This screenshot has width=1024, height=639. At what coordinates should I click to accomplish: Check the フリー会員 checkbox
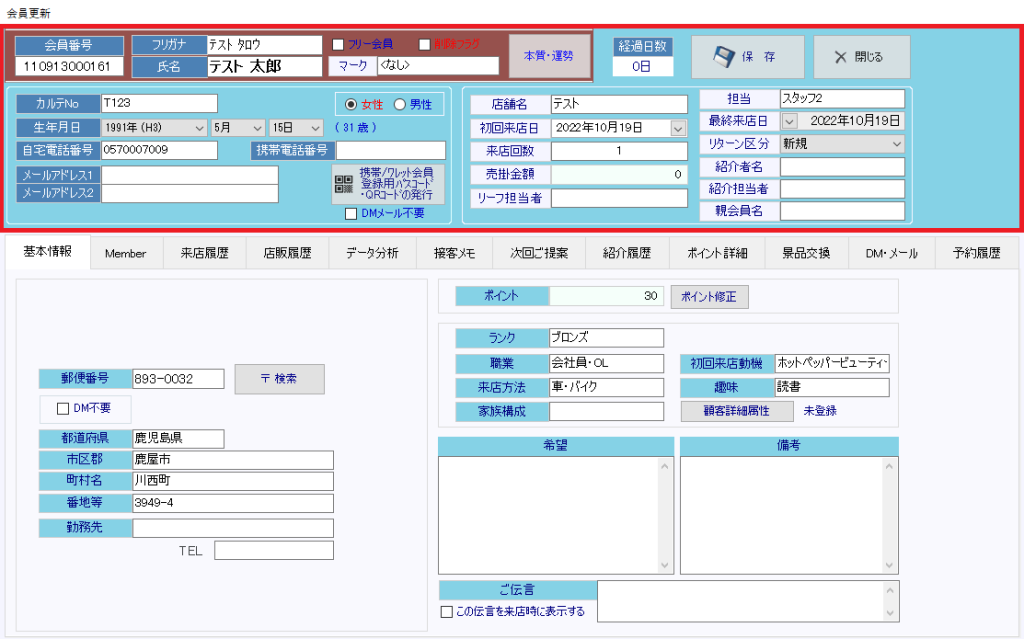tap(338, 44)
